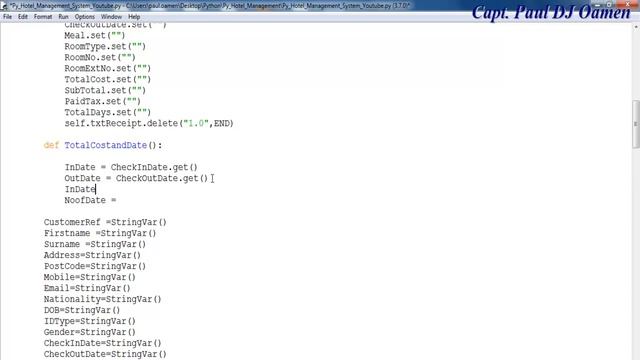Click on TotalCost.set("") line
This screenshot has height=360, width=640.
[108, 80]
